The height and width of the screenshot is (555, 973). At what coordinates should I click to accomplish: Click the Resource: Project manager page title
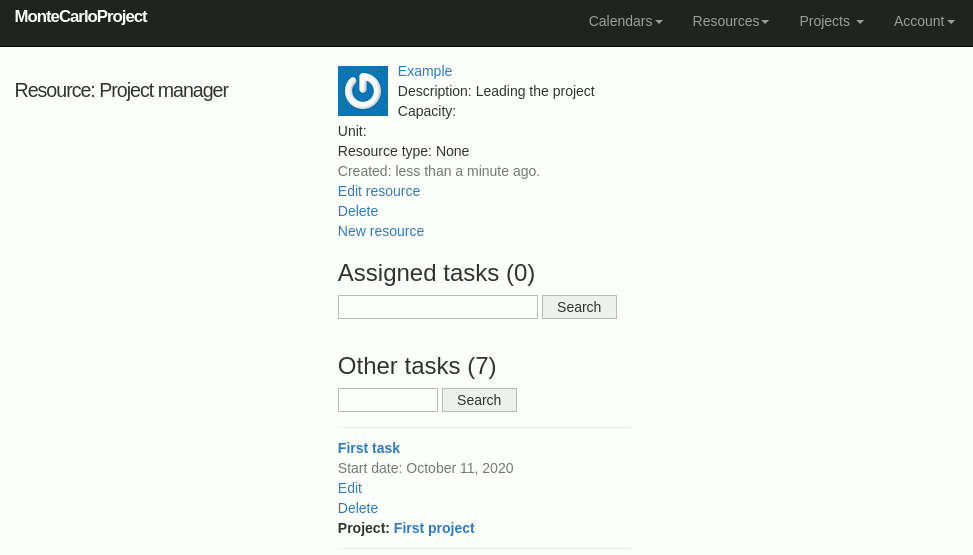click(x=121, y=91)
